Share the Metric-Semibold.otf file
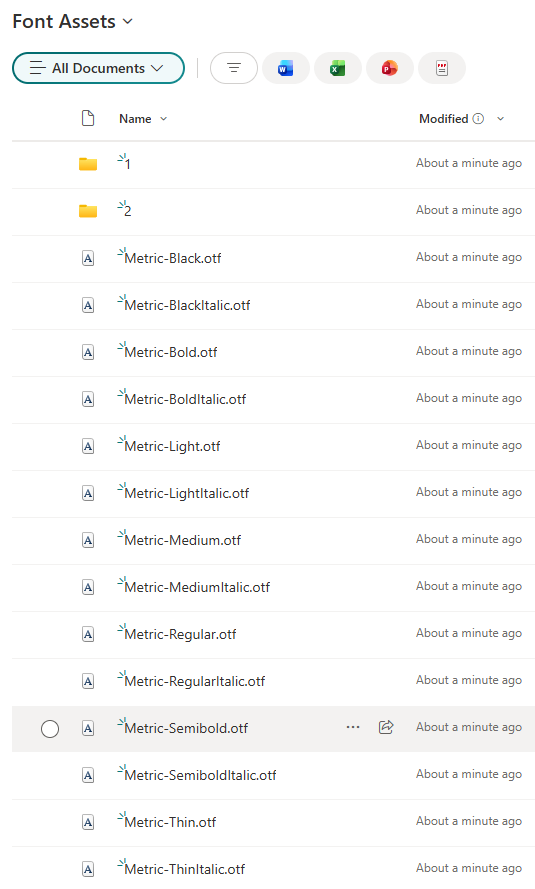Viewport: 535px width, 889px height. click(386, 727)
